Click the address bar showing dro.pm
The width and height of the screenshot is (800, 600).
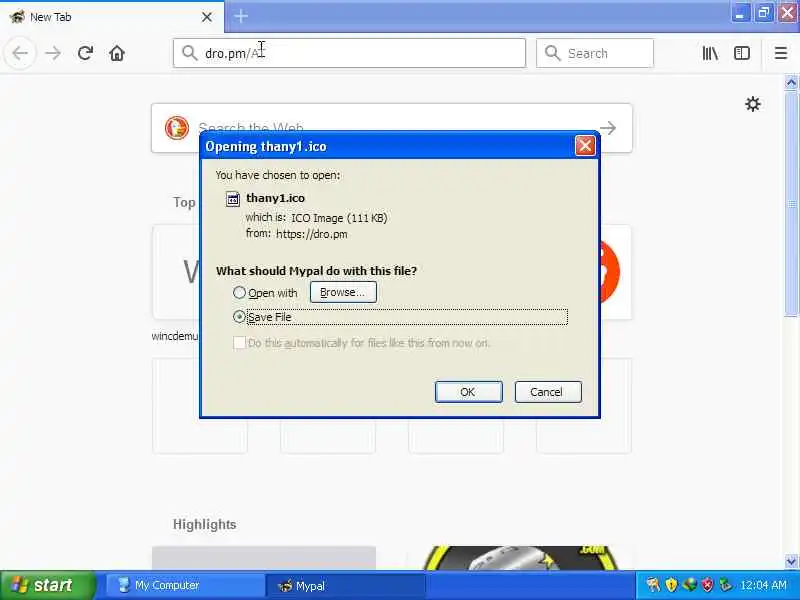[x=349, y=53]
